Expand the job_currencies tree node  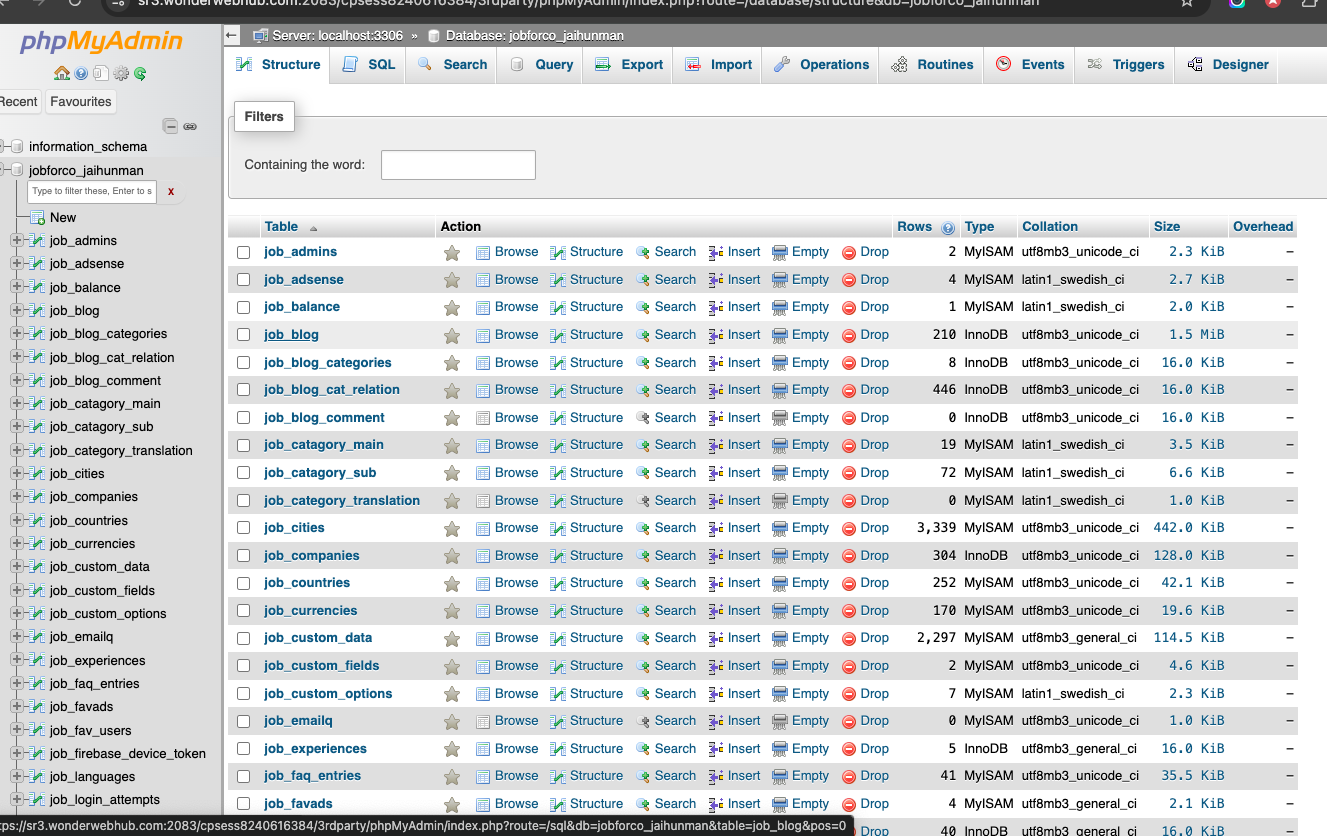(x=16, y=543)
